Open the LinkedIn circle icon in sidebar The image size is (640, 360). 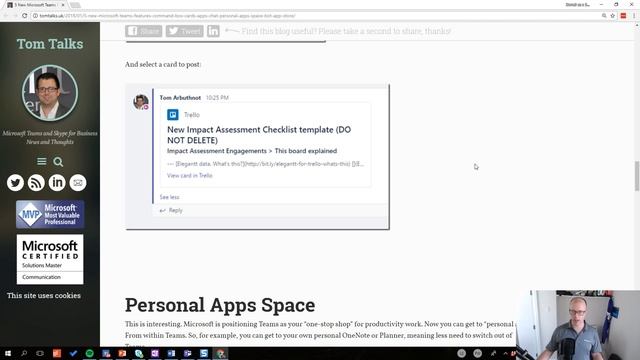[x=57, y=182]
